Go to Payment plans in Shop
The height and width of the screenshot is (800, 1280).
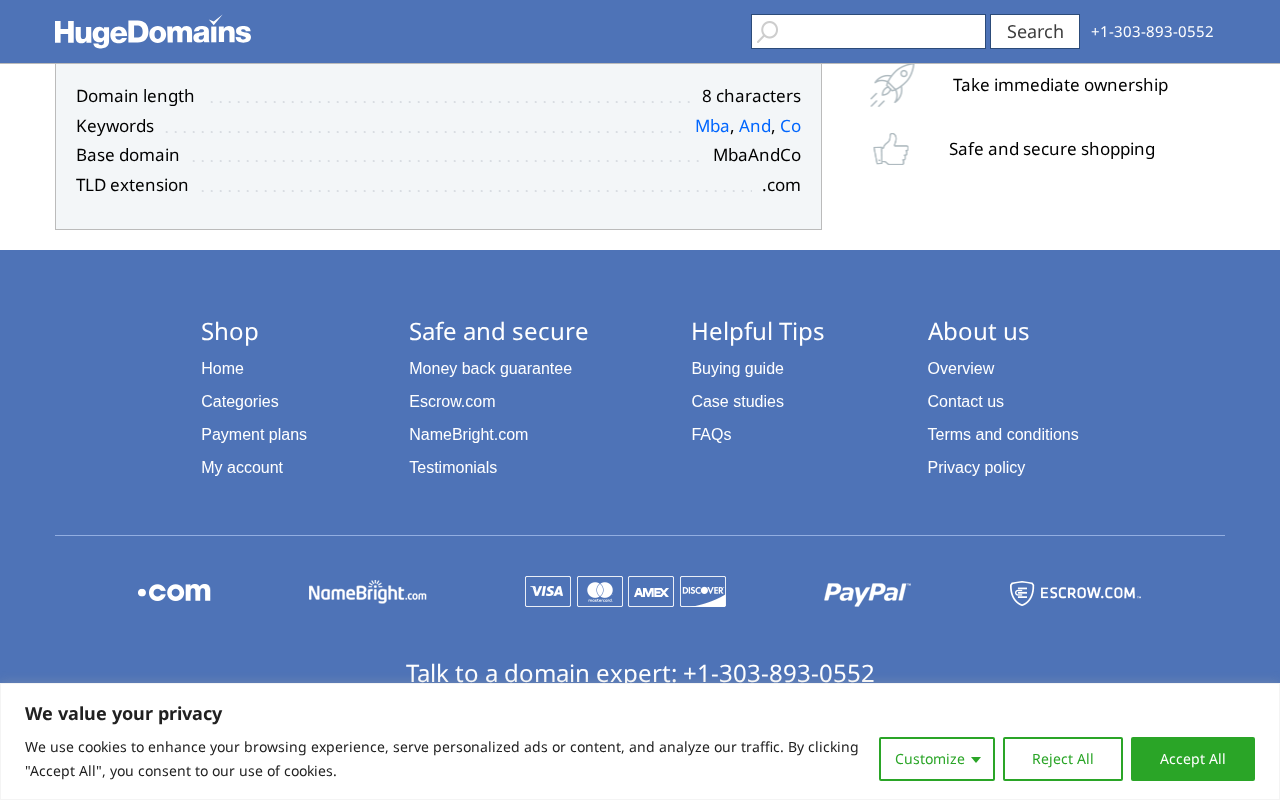pyautogui.click(x=254, y=435)
